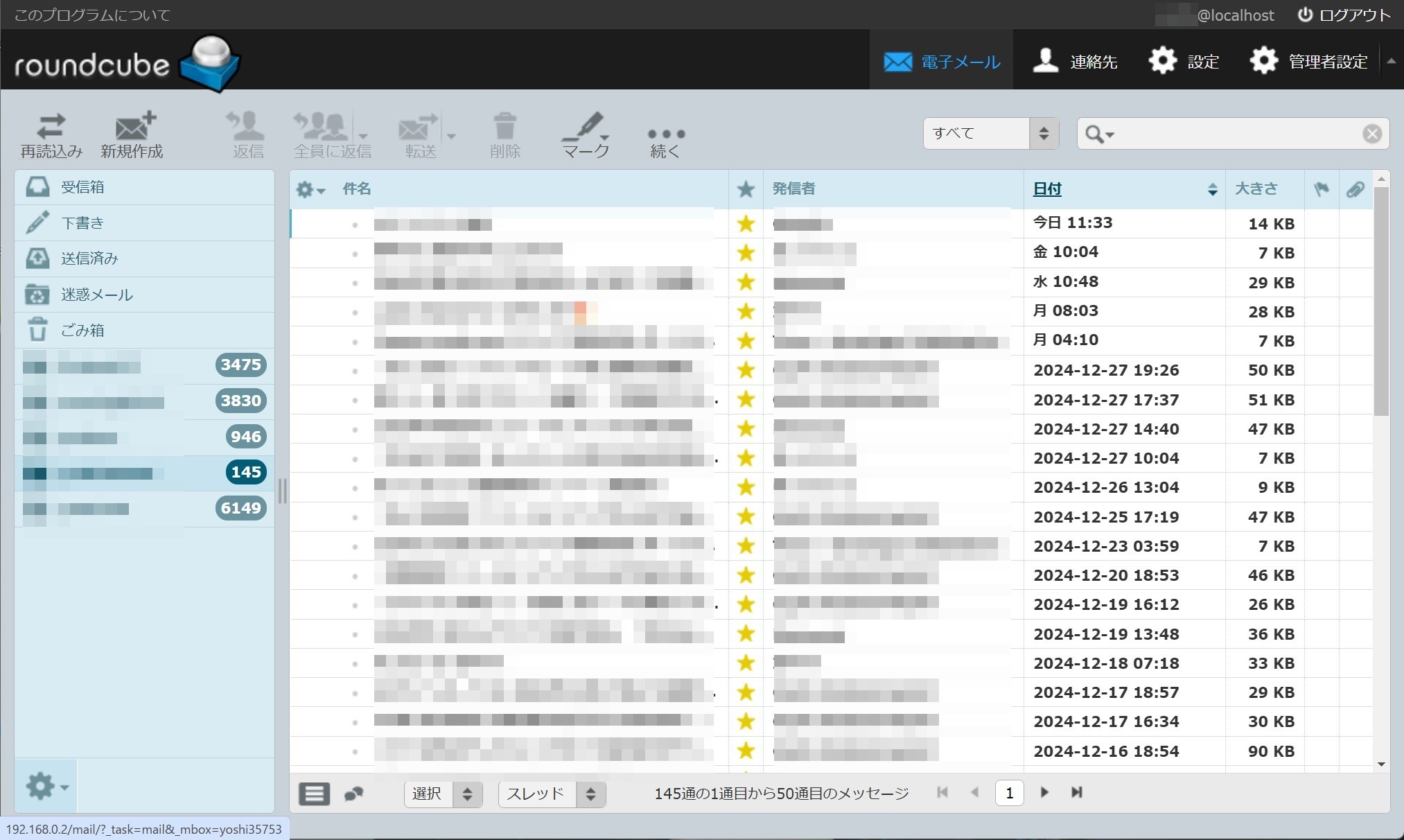Image resolution: width=1404 pixels, height=840 pixels.
Task: Toggle star on the 金 10:04 message
Action: (x=746, y=252)
